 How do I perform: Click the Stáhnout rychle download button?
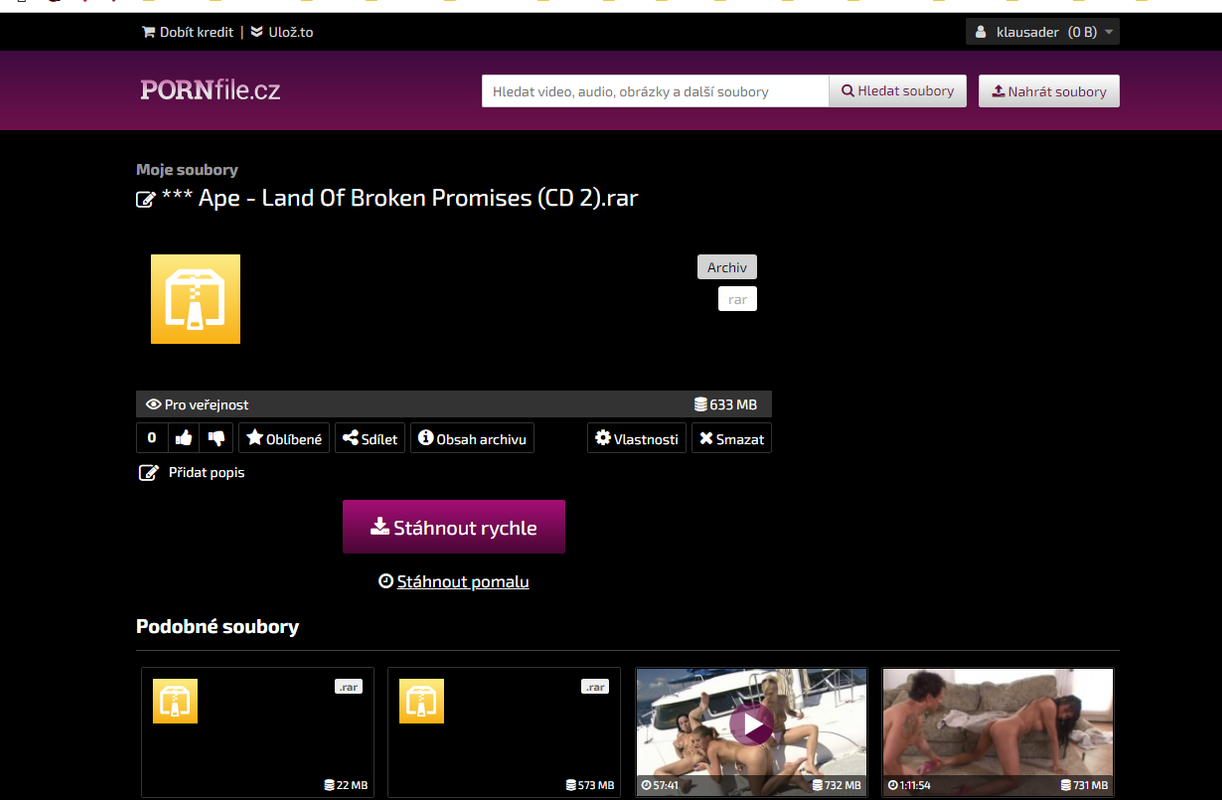click(454, 527)
